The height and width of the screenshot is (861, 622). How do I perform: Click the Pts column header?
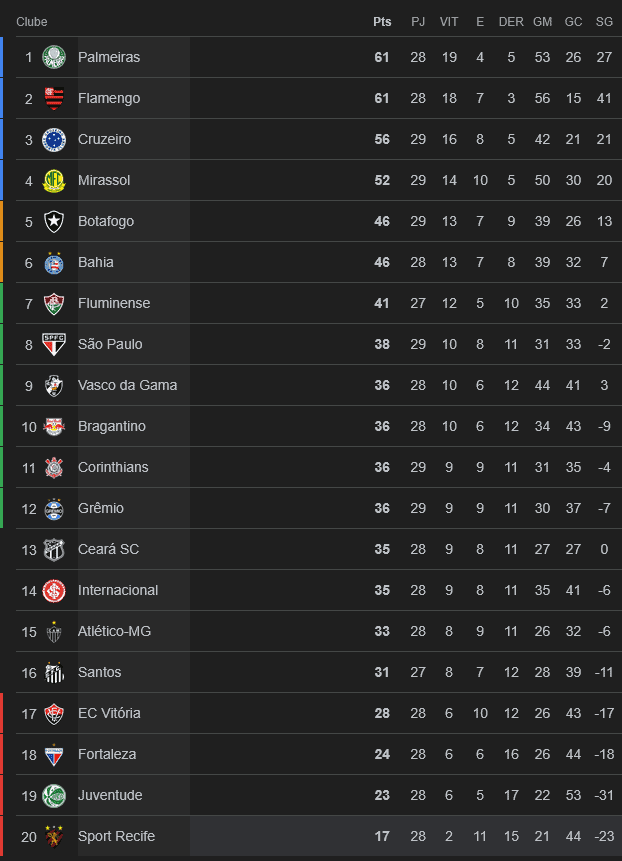tap(382, 22)
